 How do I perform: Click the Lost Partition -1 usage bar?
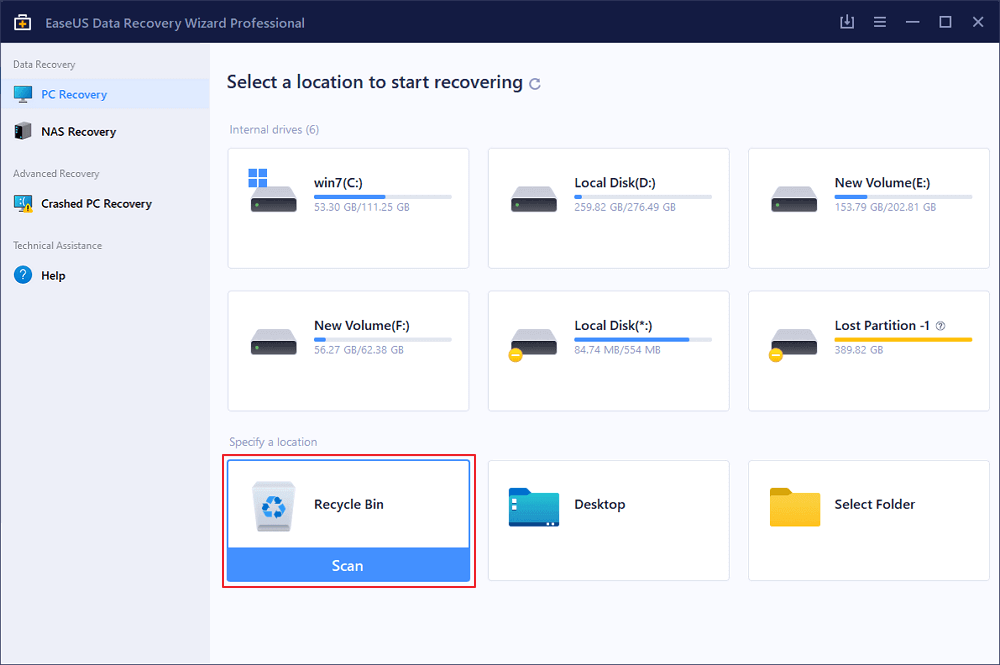(903, 340)
